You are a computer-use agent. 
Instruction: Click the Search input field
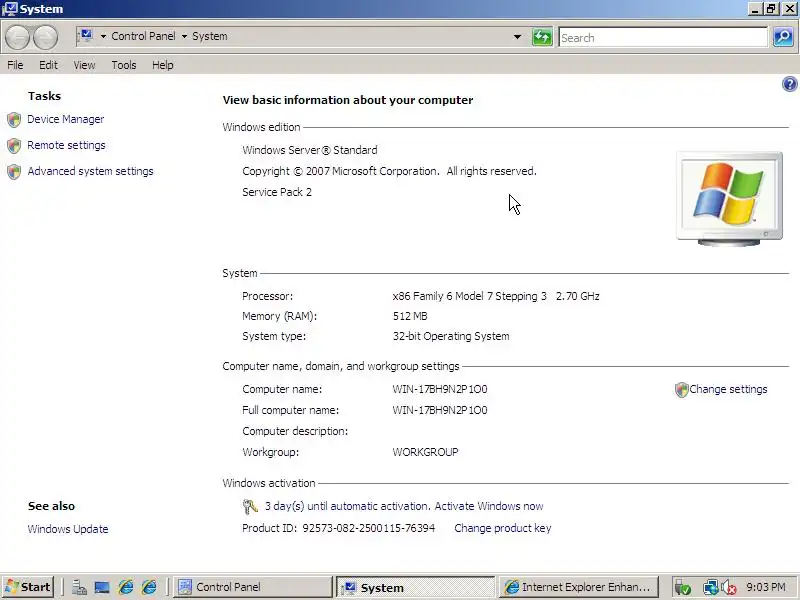click(x=663, y=37)
